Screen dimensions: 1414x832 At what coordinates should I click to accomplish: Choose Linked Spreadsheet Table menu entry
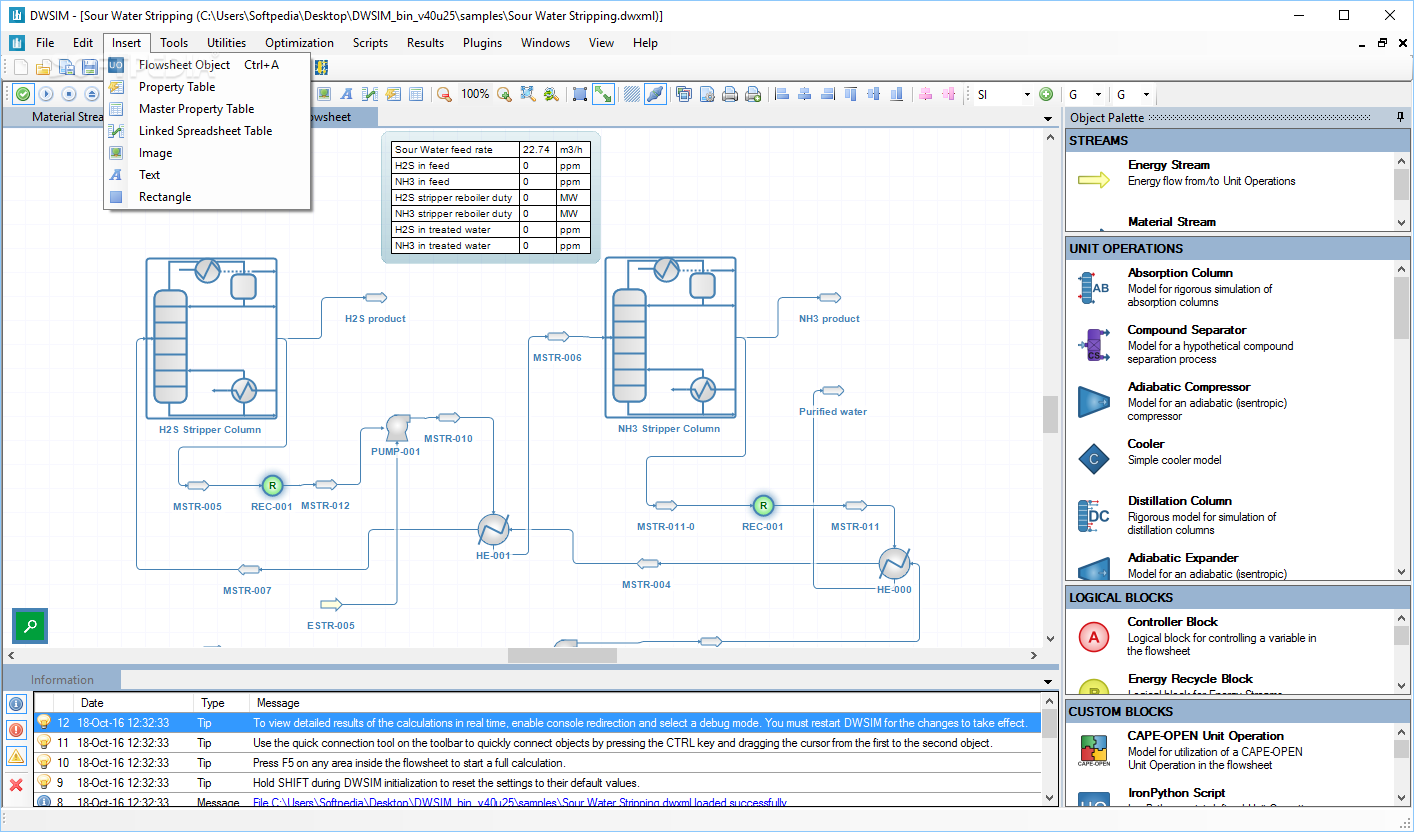point(208,131)
